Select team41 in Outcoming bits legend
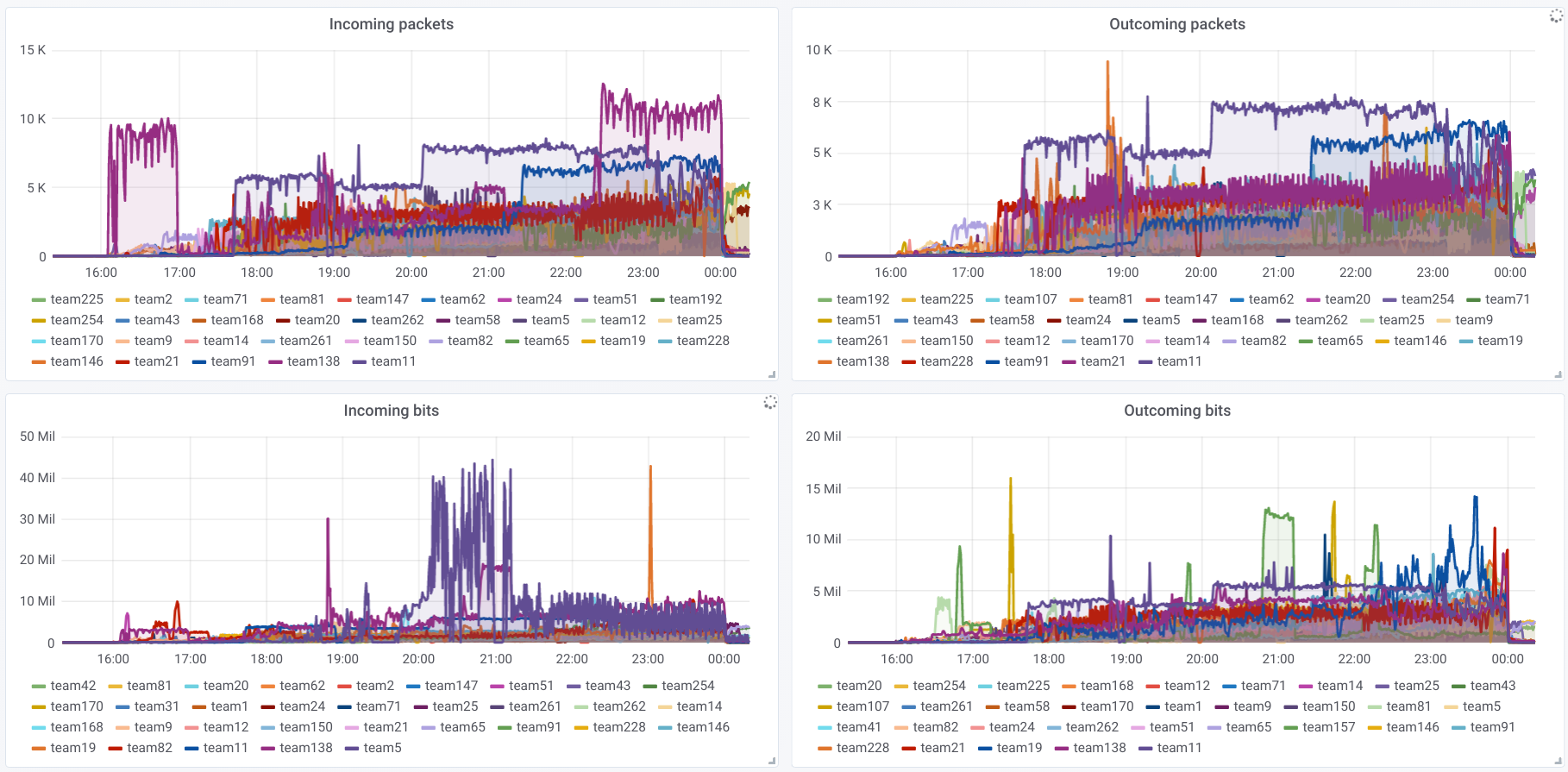1568x772 pixels. pyautogui.click(x=858, y=727)
